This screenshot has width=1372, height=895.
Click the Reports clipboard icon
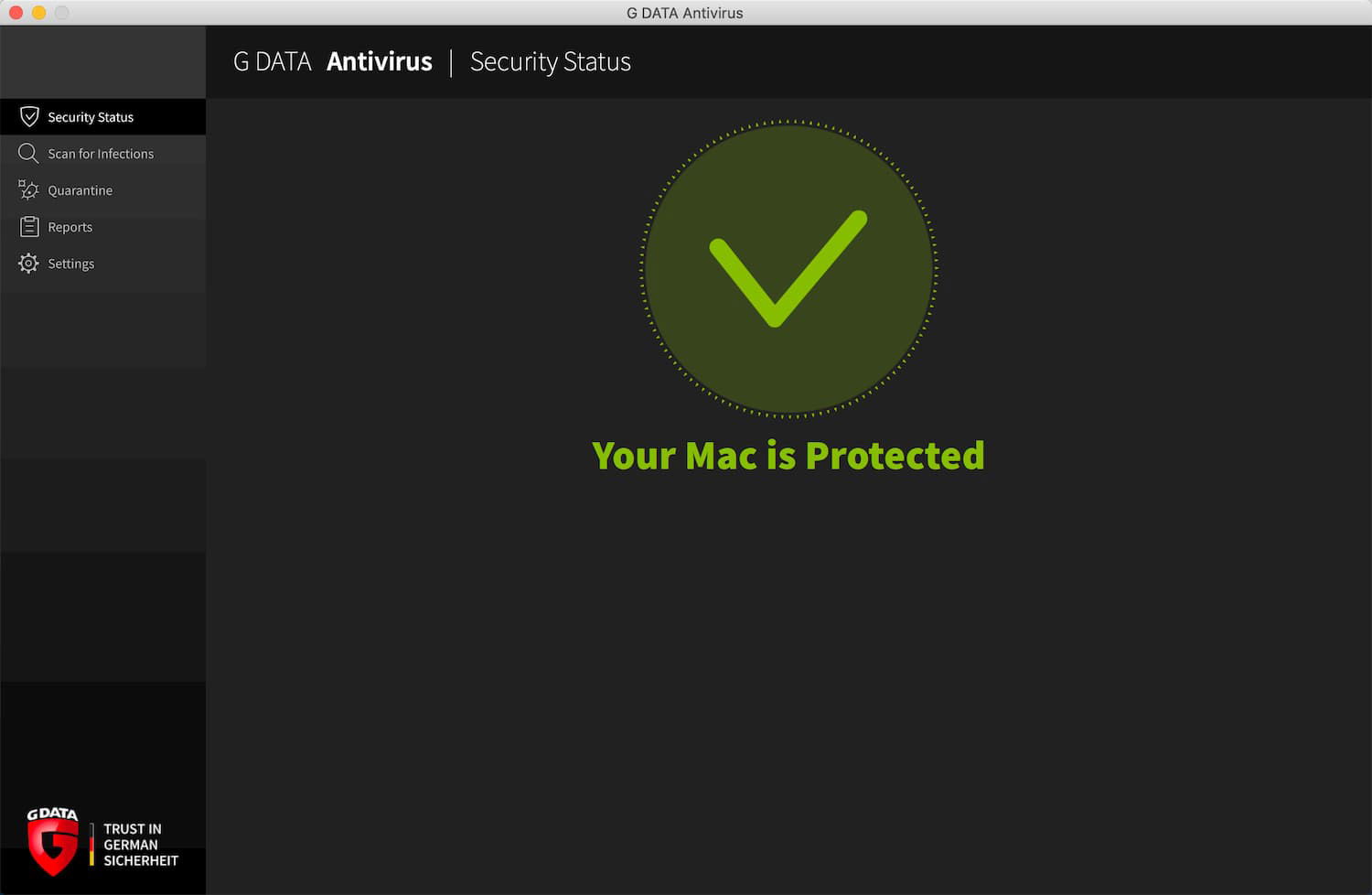28,226
